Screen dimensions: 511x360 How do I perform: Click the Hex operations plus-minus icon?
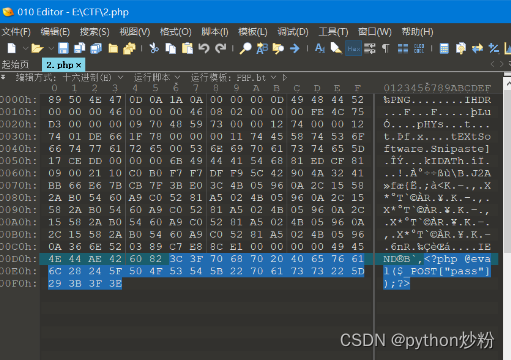point(494,49)
